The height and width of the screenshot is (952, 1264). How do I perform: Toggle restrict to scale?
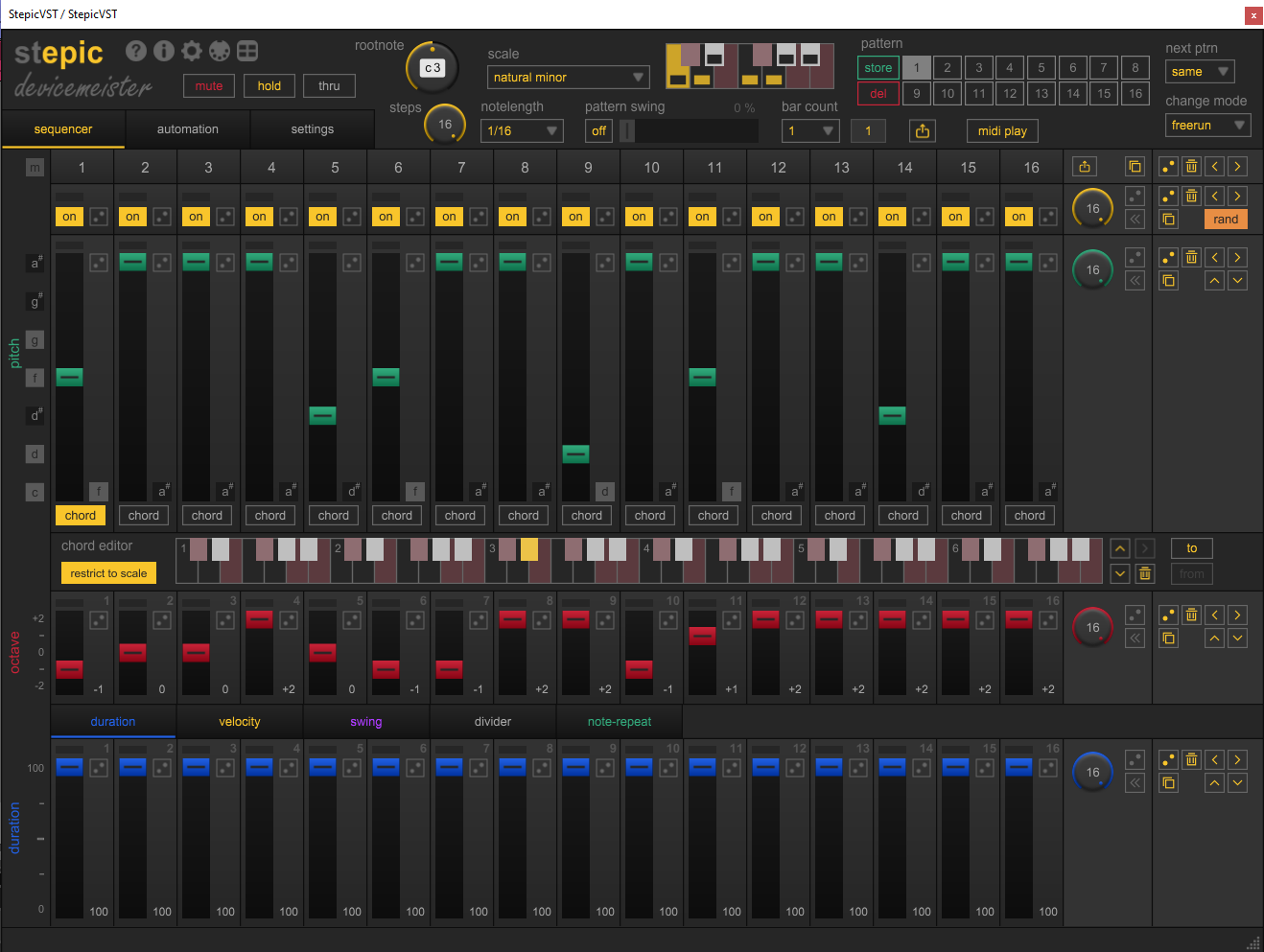108,573
